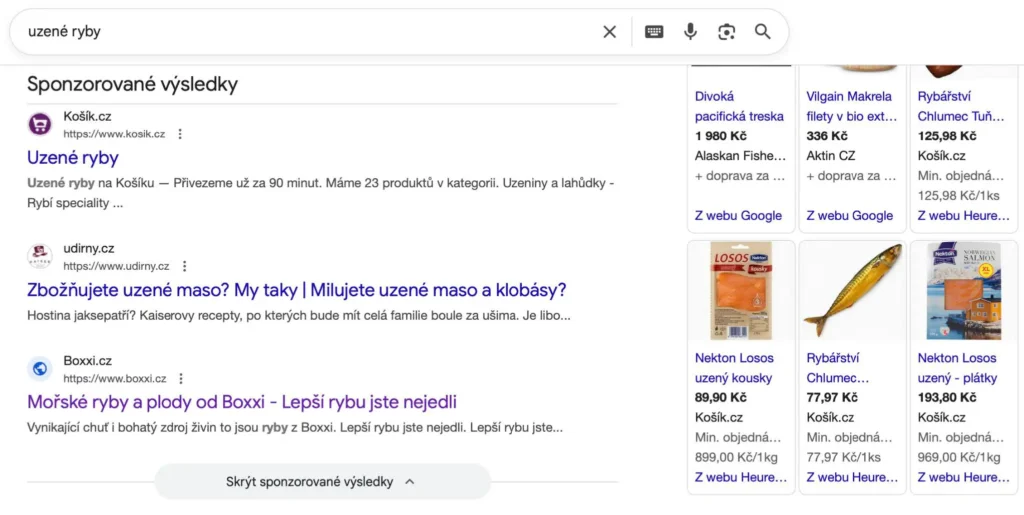Click the "Boxxi.cz" site name
This screenshot has height=515, width=1024.
pos(88,361)
